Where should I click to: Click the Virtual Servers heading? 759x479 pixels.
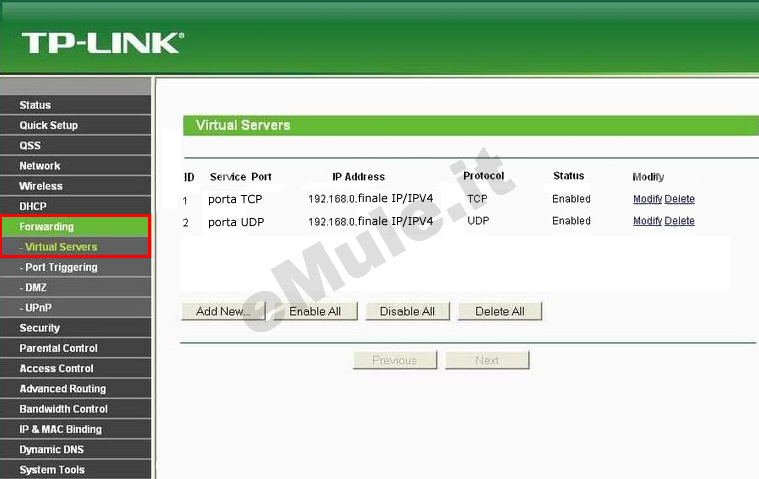pyautogui.click(x=243, y=125)
